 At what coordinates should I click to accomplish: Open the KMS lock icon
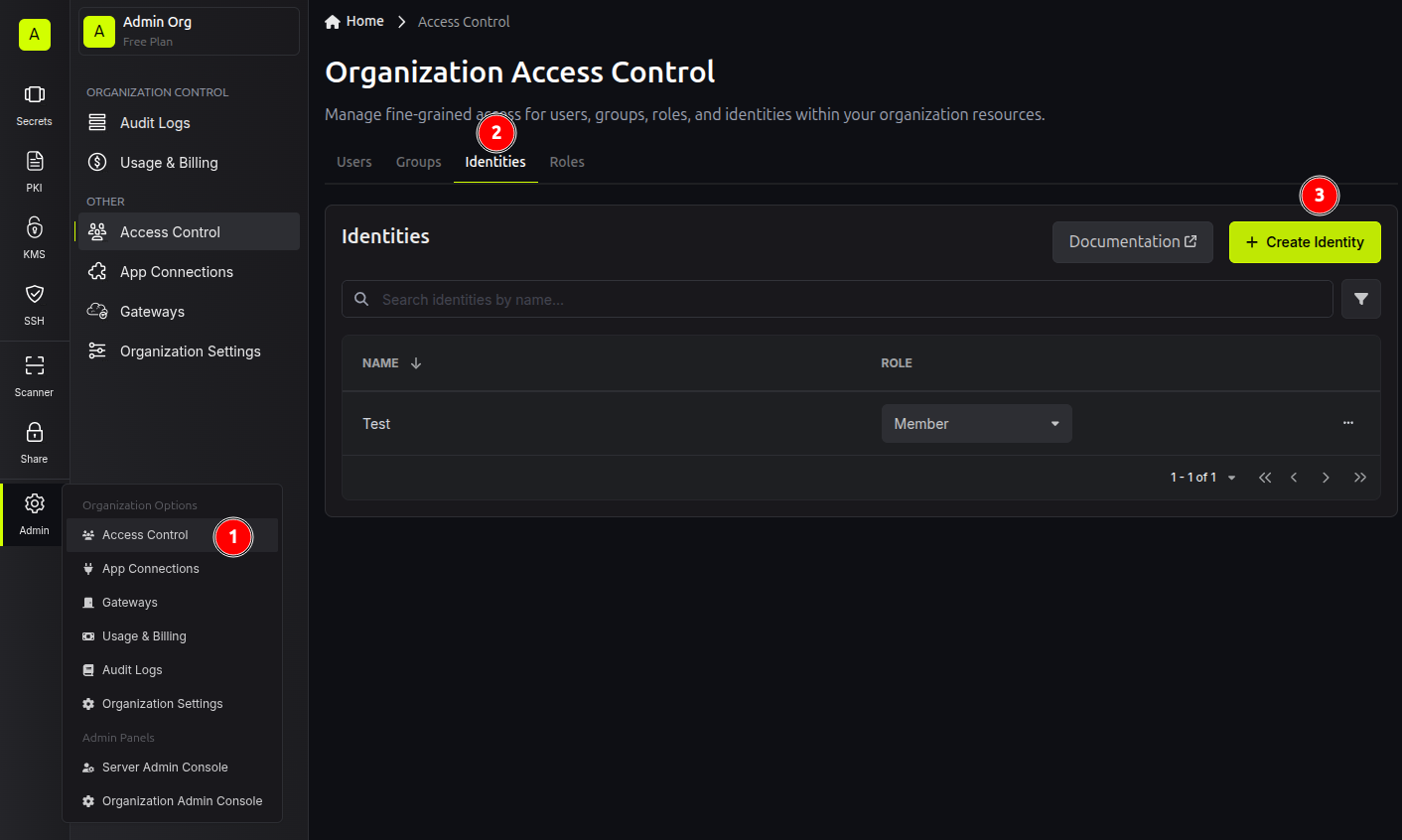(35, 227)
